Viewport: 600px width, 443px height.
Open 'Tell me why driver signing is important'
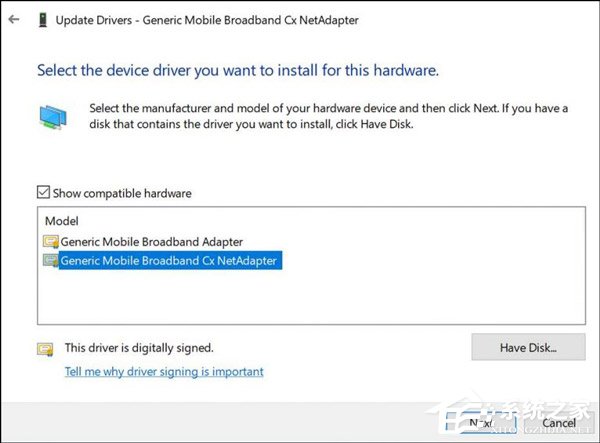point(164,371)
